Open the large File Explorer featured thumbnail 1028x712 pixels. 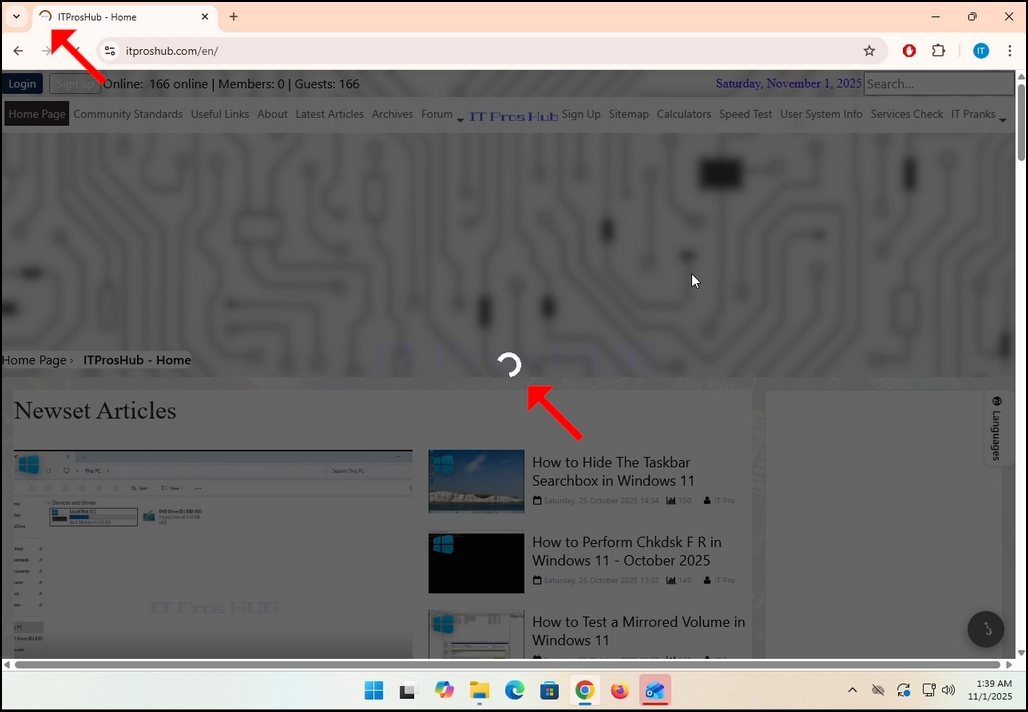[x=213, y=554]
